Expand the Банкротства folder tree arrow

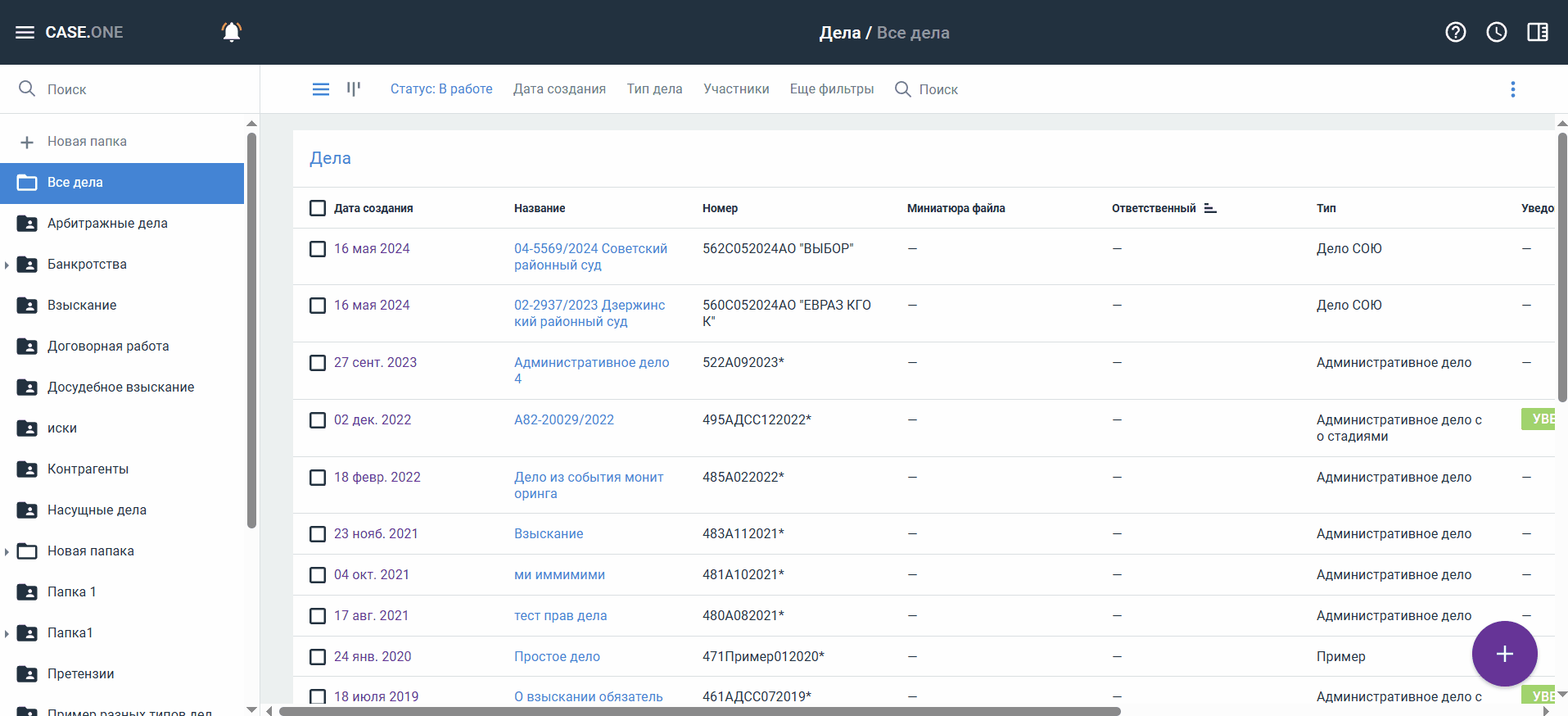7,265
